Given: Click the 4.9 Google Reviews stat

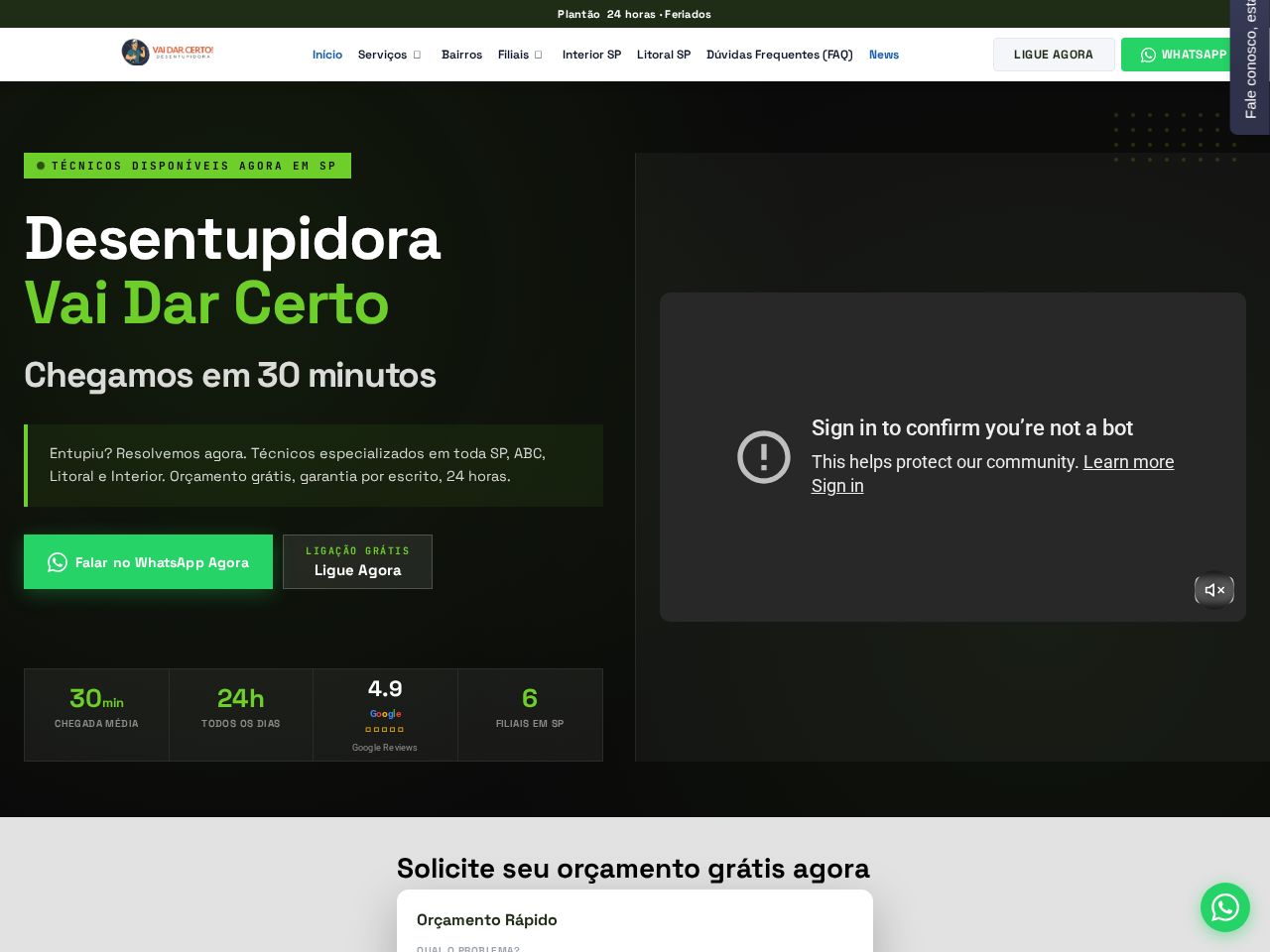Looking at the screenshot, I should tap(385, 715).
